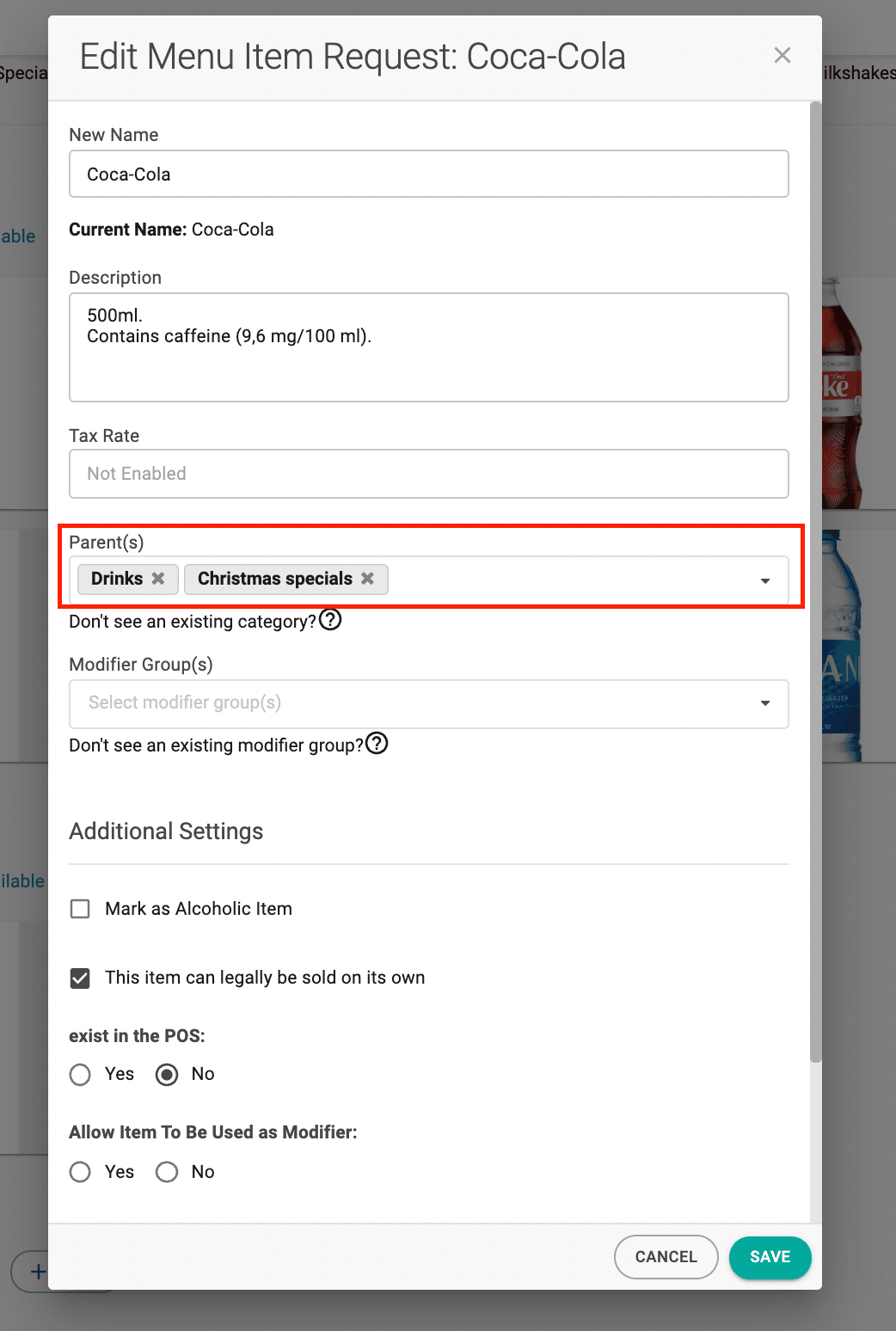Remove the Drinks parent tag
This screenshot has width=896, height=1331.
pyautogui.click(x=158, y=579)
